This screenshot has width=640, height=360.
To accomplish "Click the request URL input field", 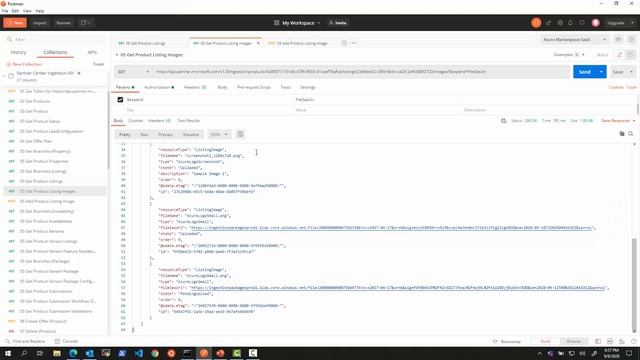I will (361, 72).
